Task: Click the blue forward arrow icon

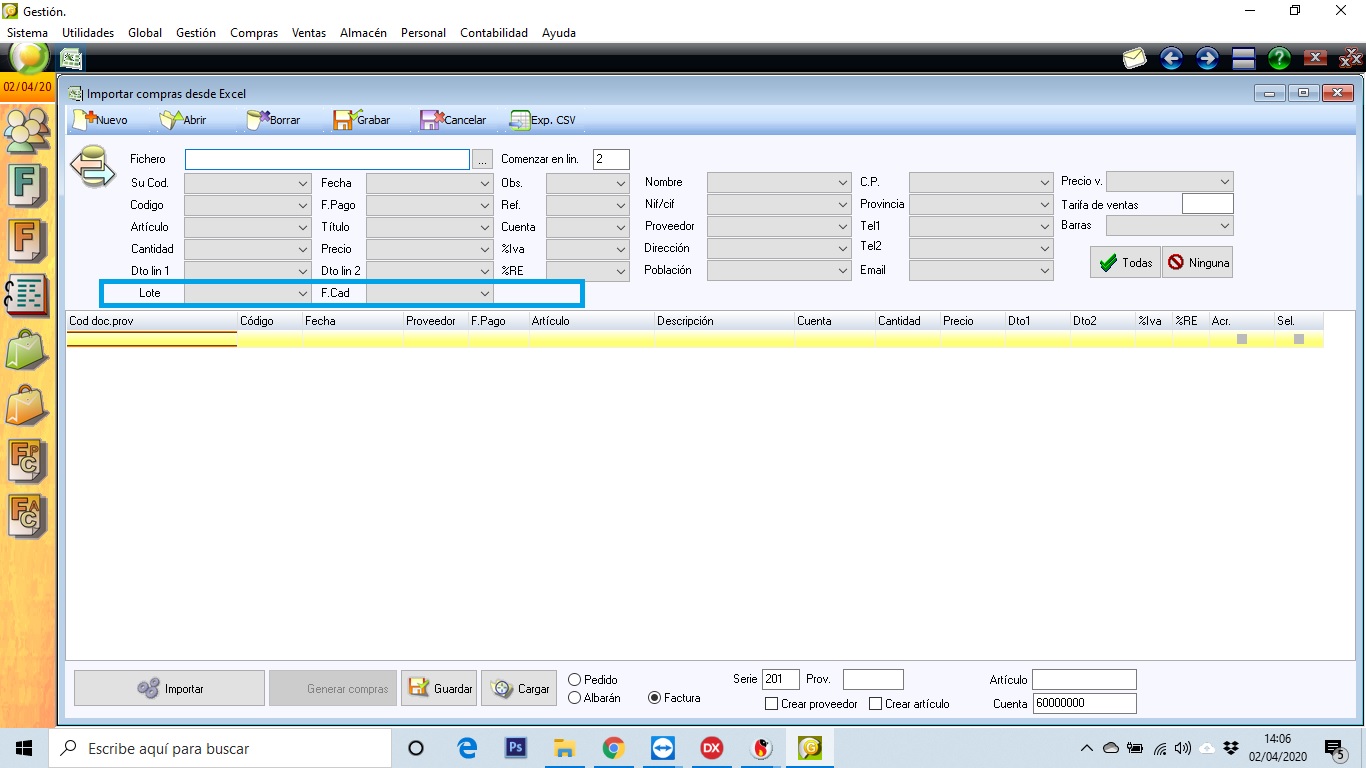Action: click(1207, 58)
